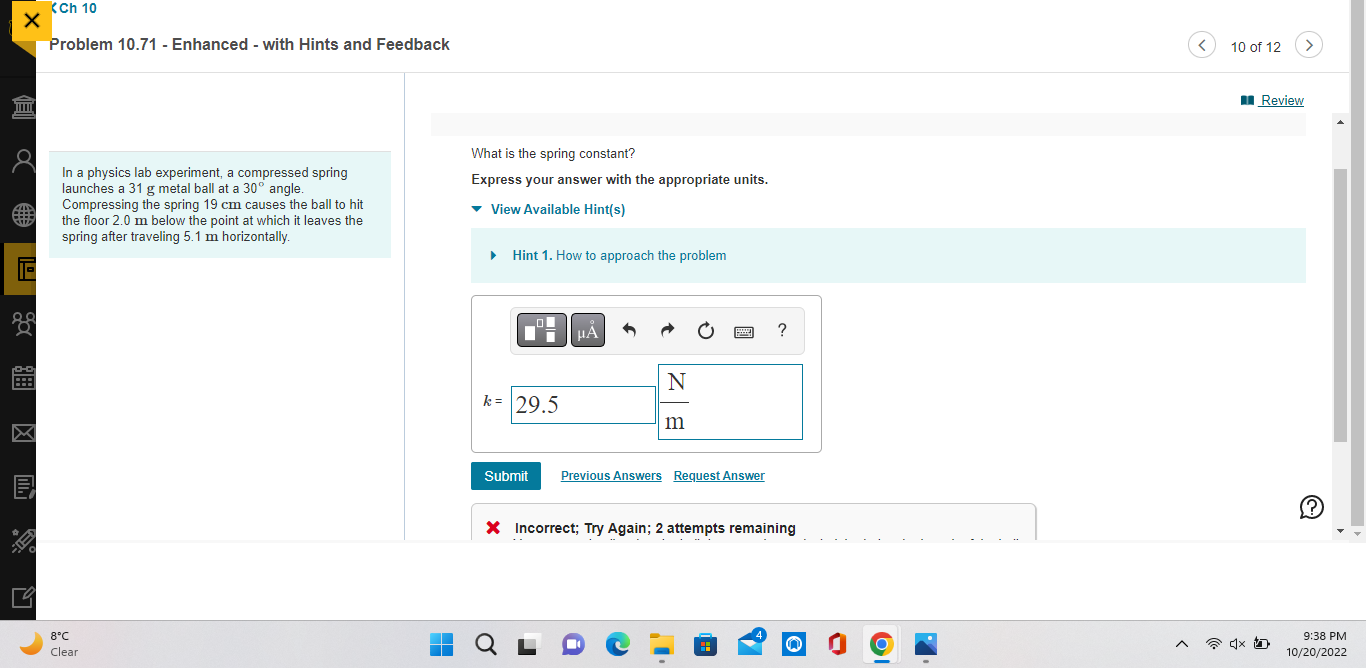Screen dimensions: 1366x668
Task: Select the equation templates palette icon
Action: click(x=541, y=330)
